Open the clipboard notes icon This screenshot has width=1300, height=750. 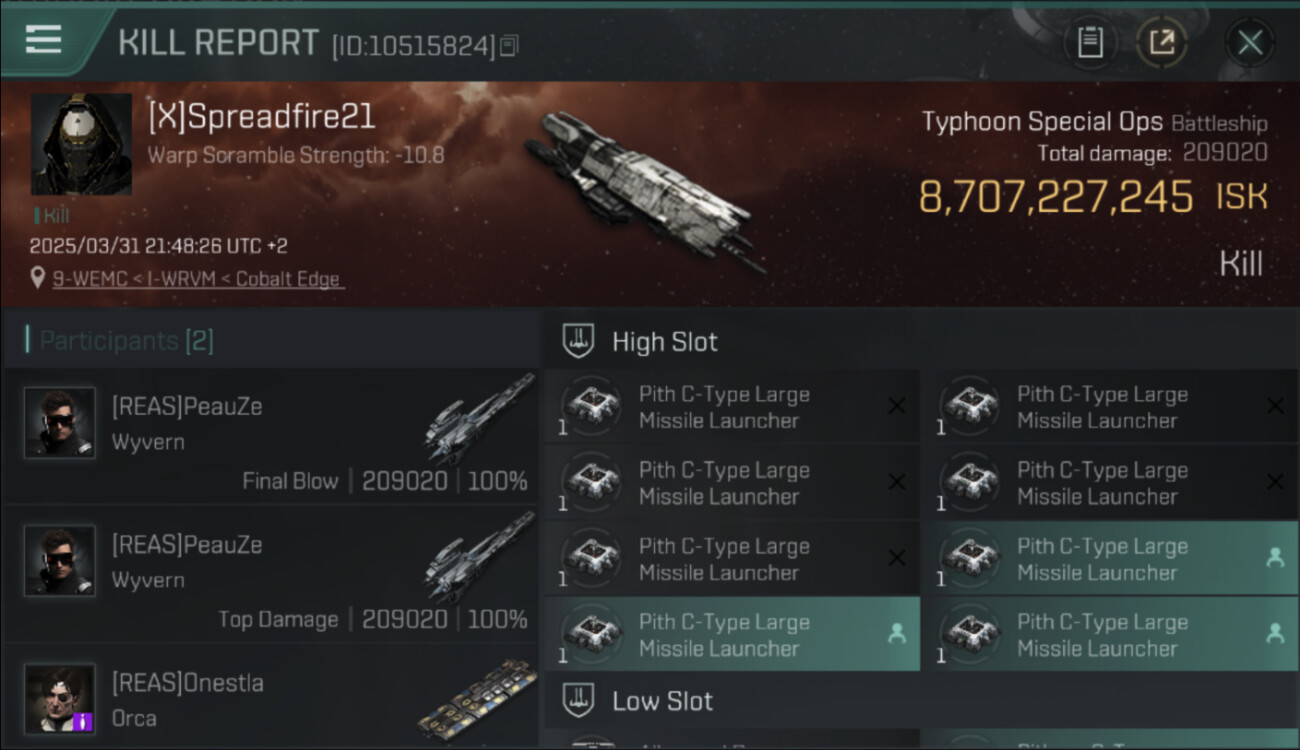(x=1090, y=42)
